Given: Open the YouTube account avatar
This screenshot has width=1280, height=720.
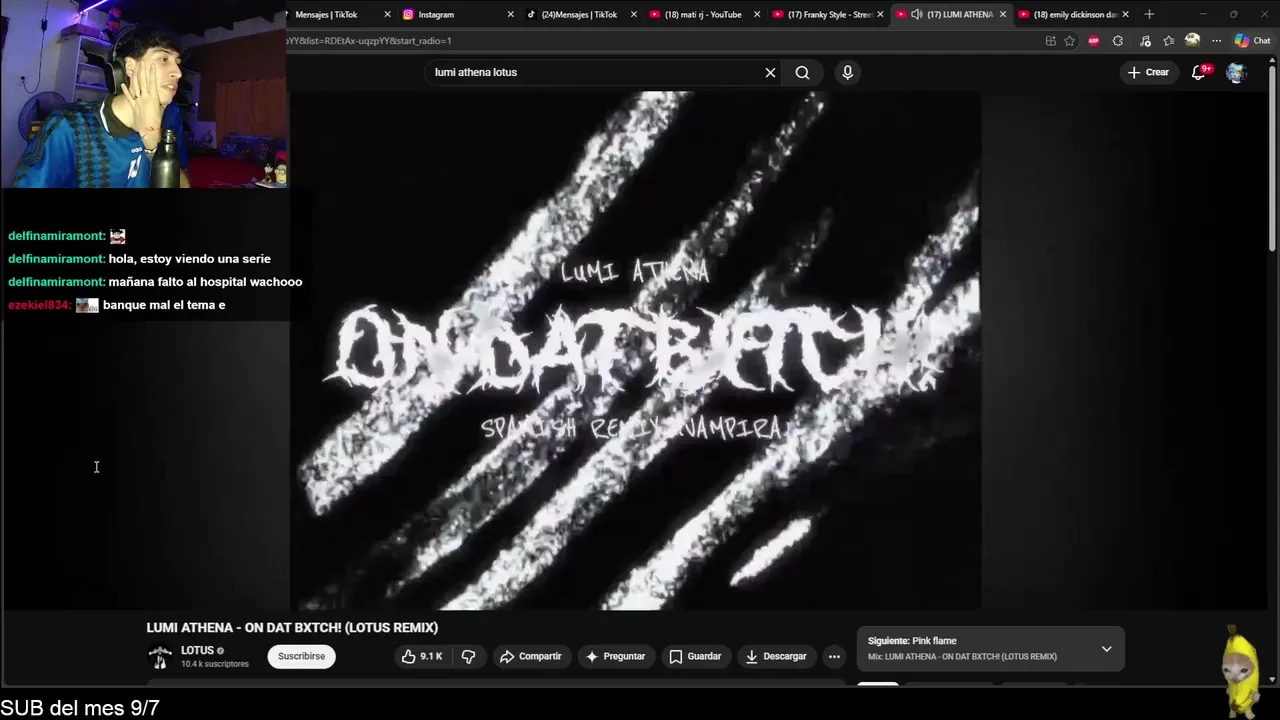Looking at the screenshot, I should click(x=1236, y=72).
